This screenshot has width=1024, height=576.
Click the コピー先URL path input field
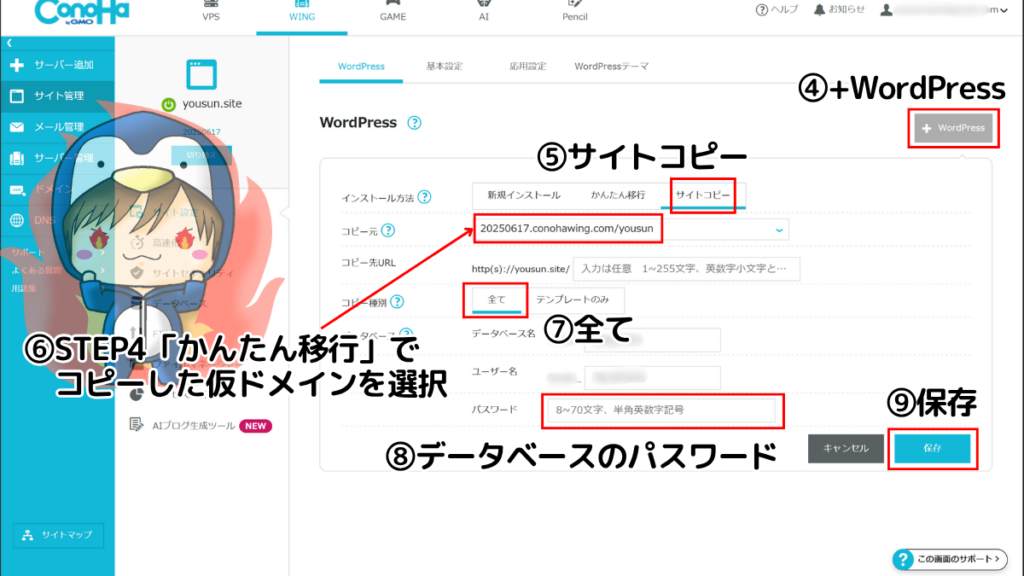pyautogui.click(x=686, y=268)
